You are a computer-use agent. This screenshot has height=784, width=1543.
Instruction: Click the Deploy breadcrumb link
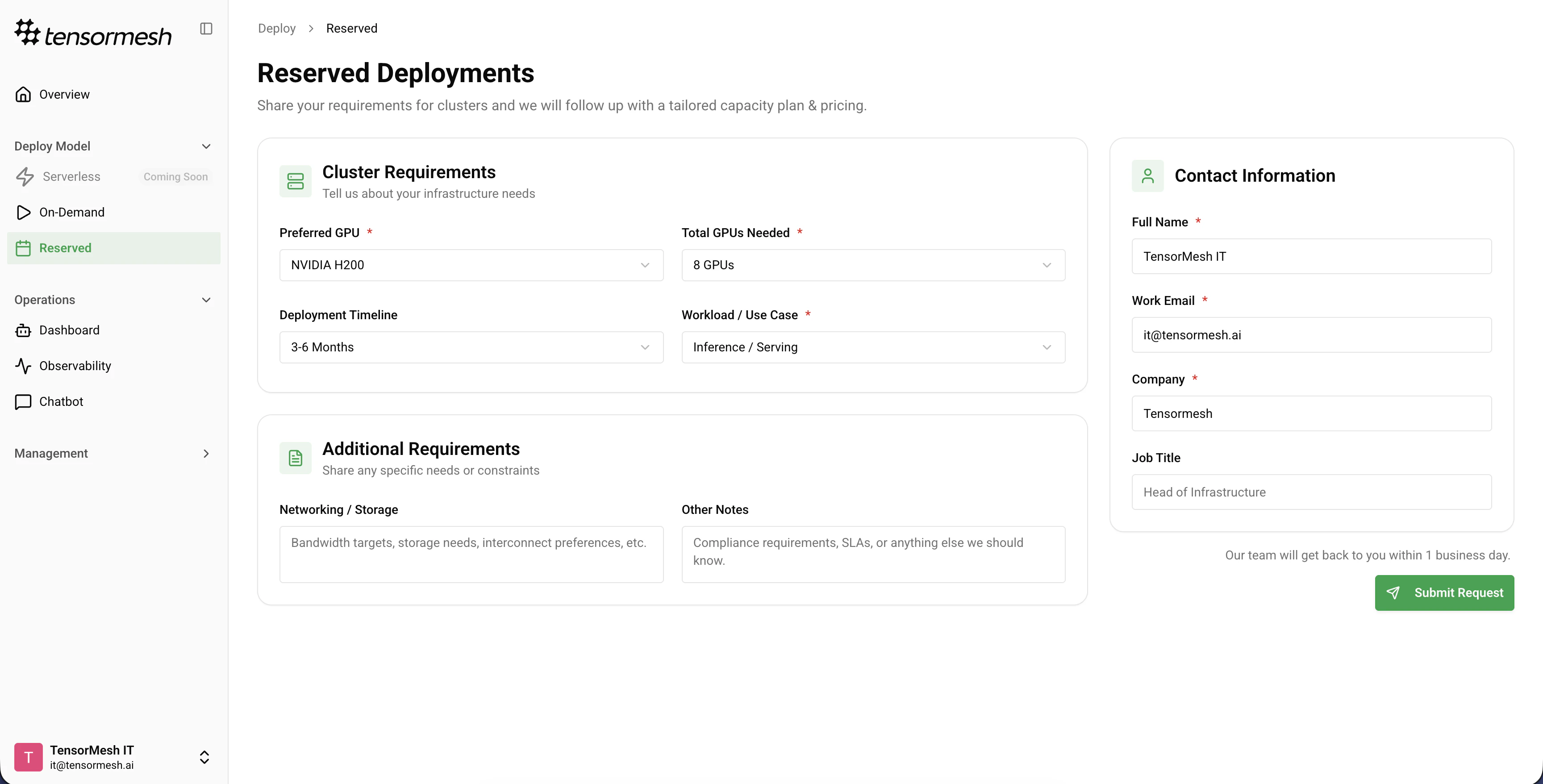pos(277,29)
